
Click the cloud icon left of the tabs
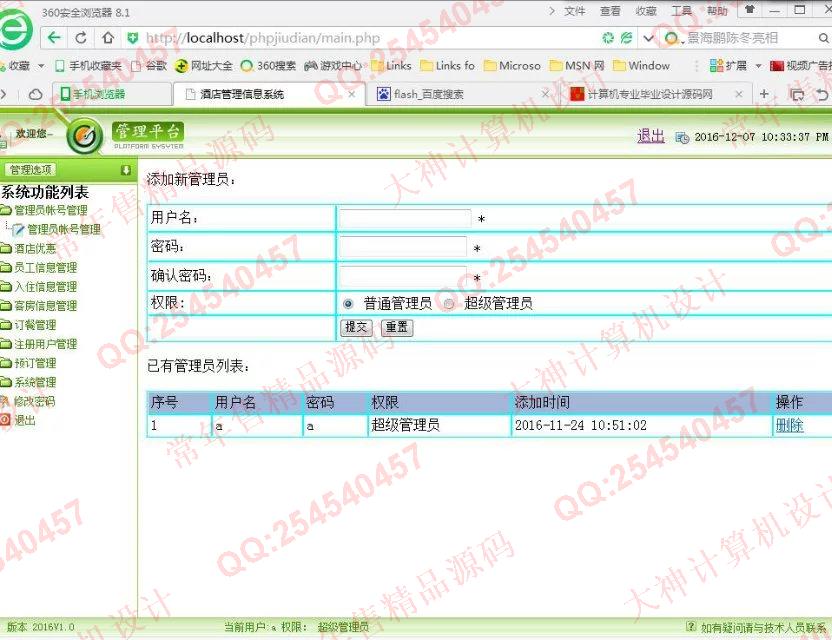[36, 94]
